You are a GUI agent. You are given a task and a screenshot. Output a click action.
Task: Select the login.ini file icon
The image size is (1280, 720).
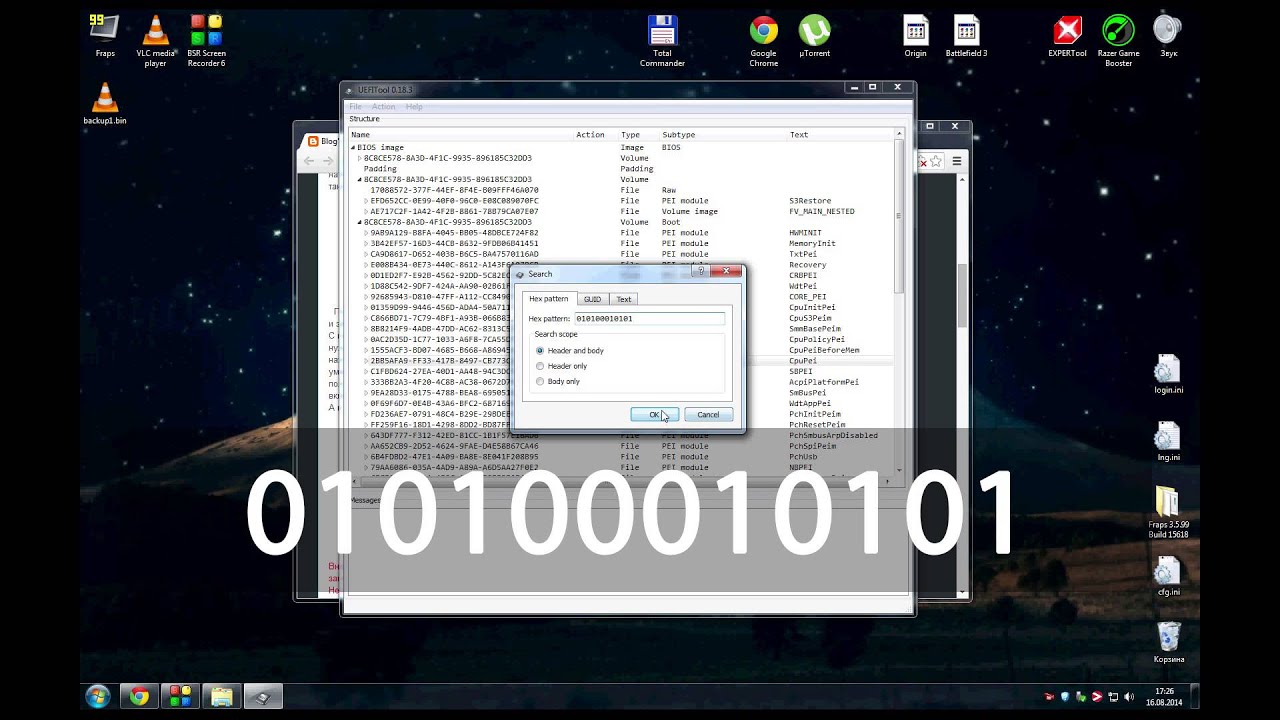(x=1168, y=375)
